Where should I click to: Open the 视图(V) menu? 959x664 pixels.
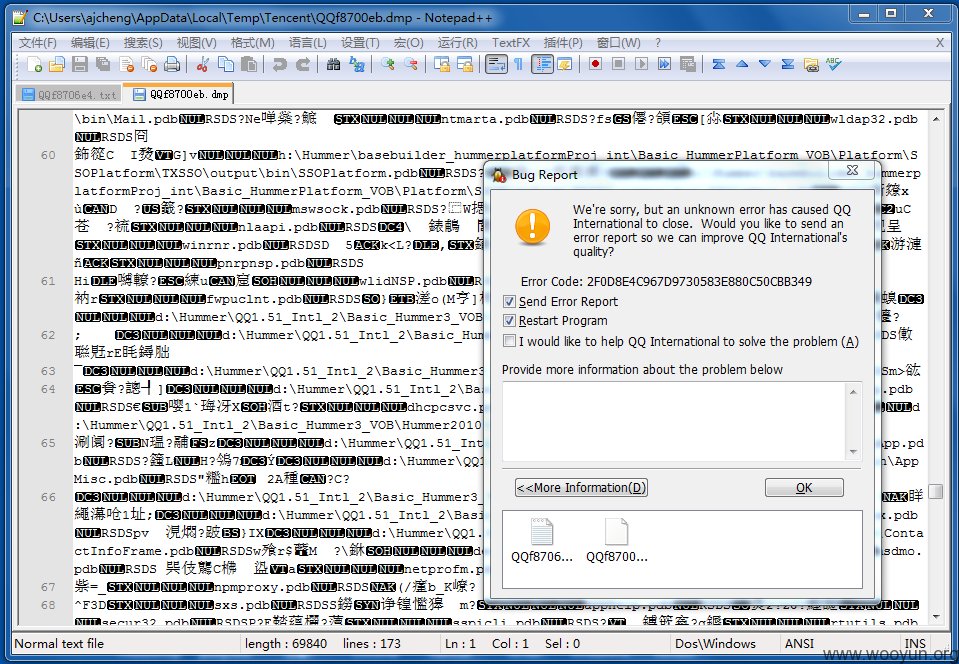(196, 43)
